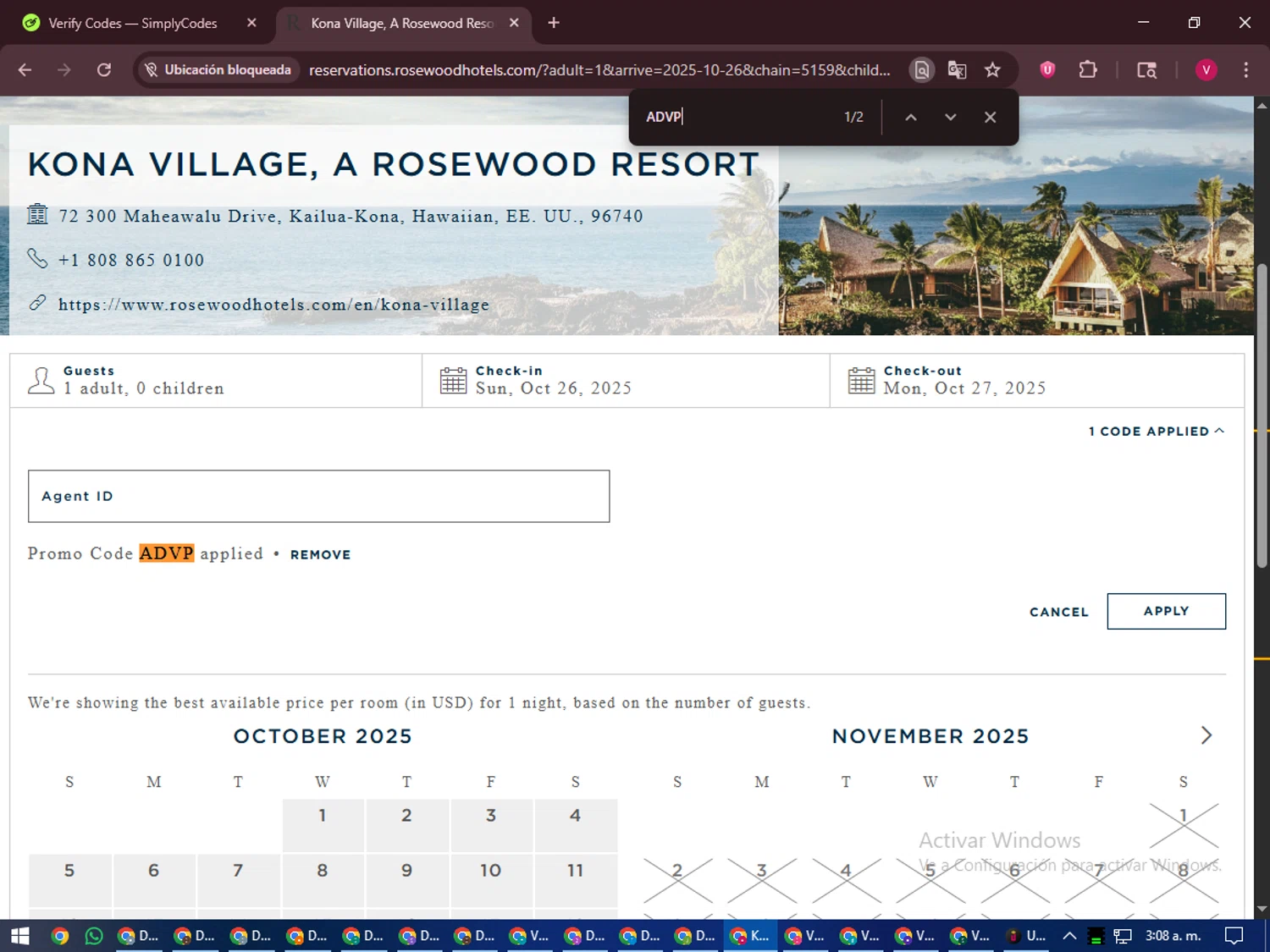Image resolution: width=1270 pixels, height=952 pixels.
Task: Choose October 10 on the calendar
Action: click(x=491, y=880)
